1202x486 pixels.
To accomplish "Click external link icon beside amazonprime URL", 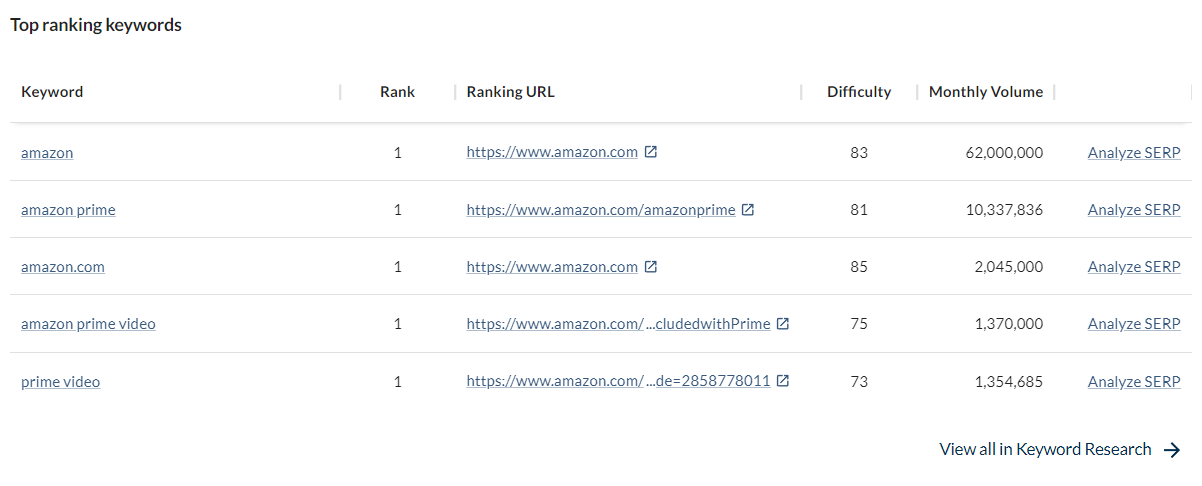I will (748, 210).
